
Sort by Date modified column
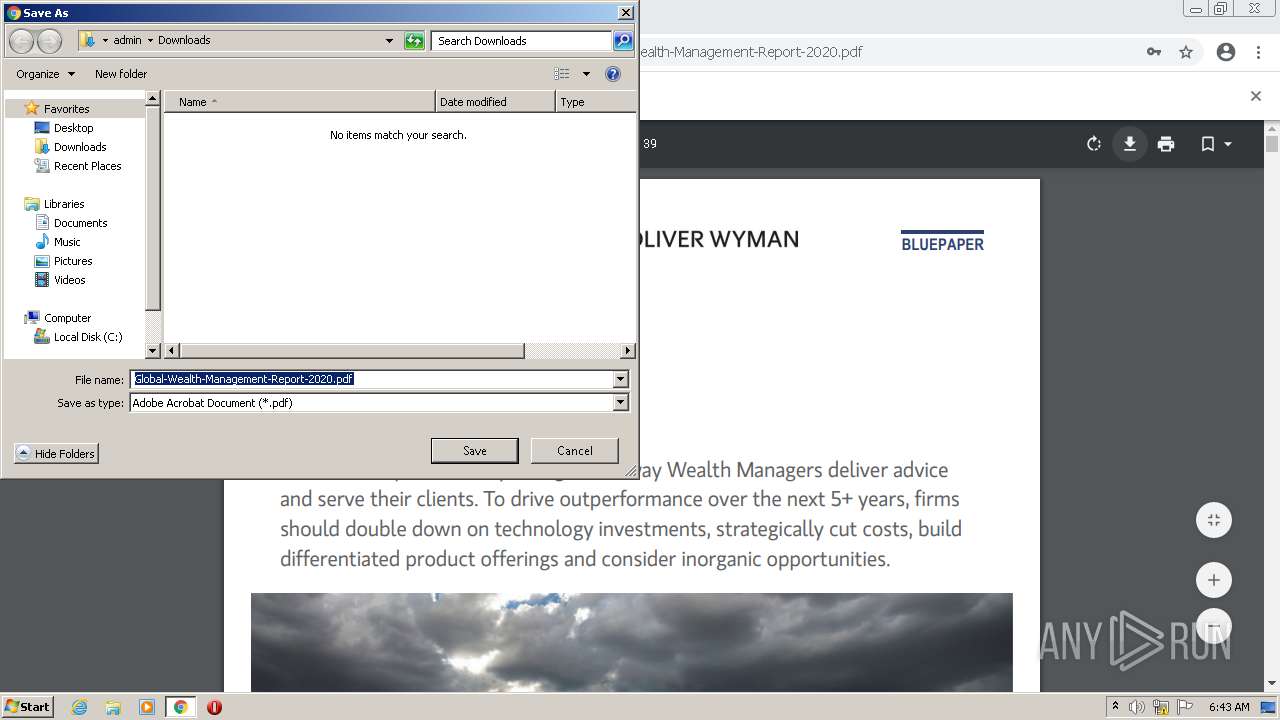(x=495, y=102)
